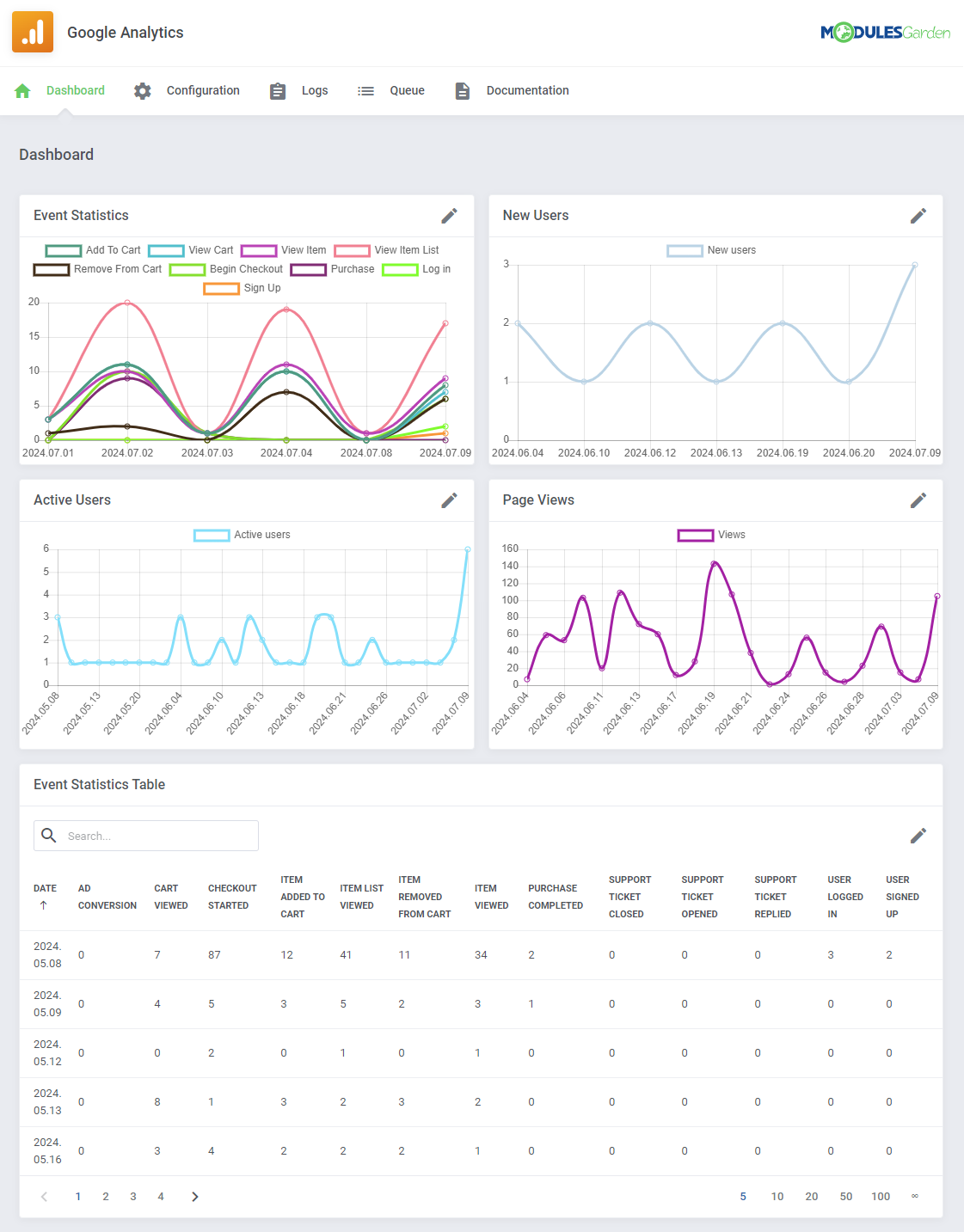Click the USER SIGNED UP column header
The image size is (964, 1232).
902,897
